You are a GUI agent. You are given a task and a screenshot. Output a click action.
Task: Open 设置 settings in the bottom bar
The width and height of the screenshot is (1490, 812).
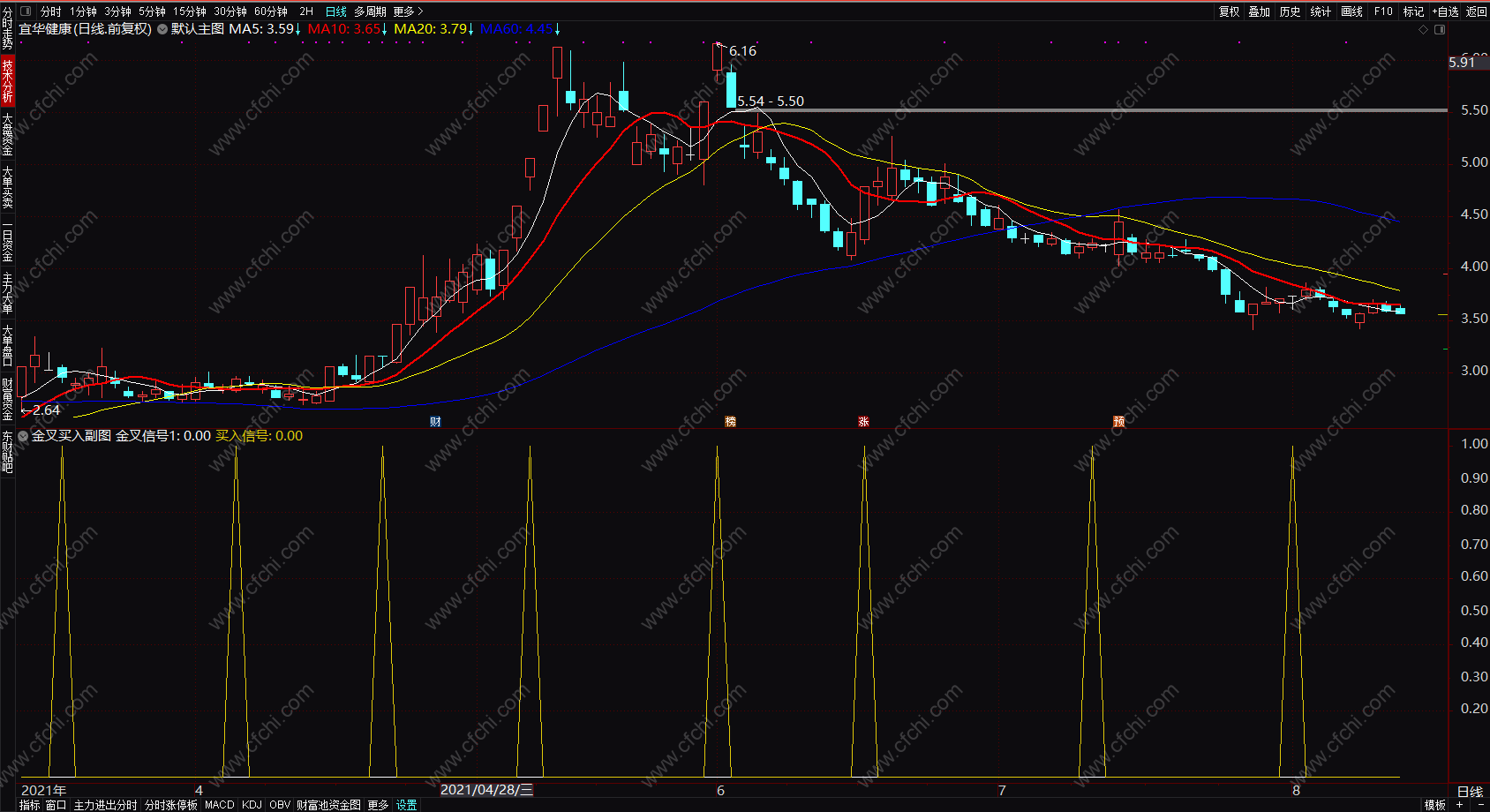[406, 805]
